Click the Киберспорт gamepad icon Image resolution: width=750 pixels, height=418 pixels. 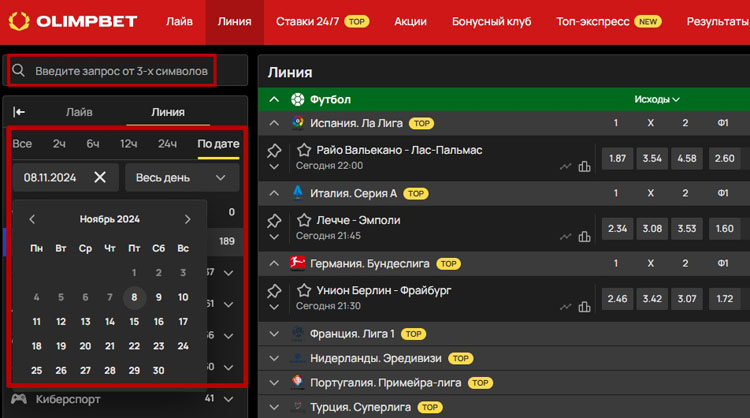[19, 398]
